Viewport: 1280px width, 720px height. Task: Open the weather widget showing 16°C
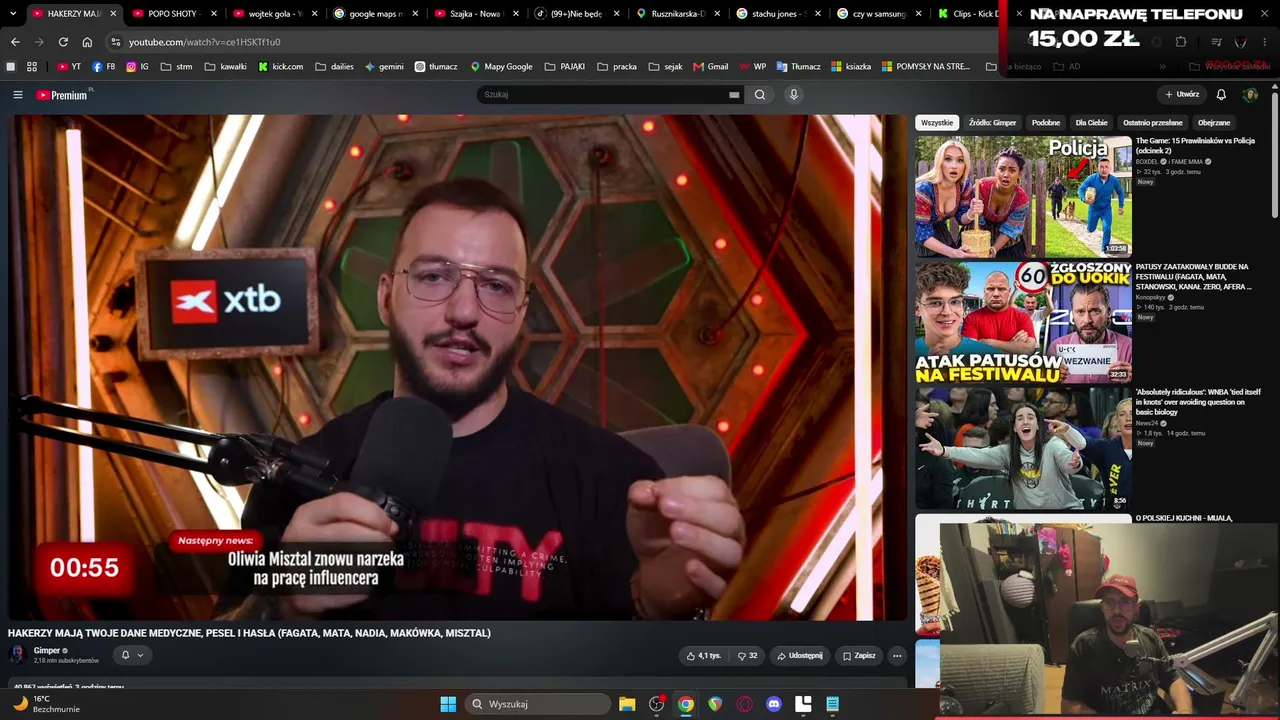pyautogui.click(x=45, y=704)
